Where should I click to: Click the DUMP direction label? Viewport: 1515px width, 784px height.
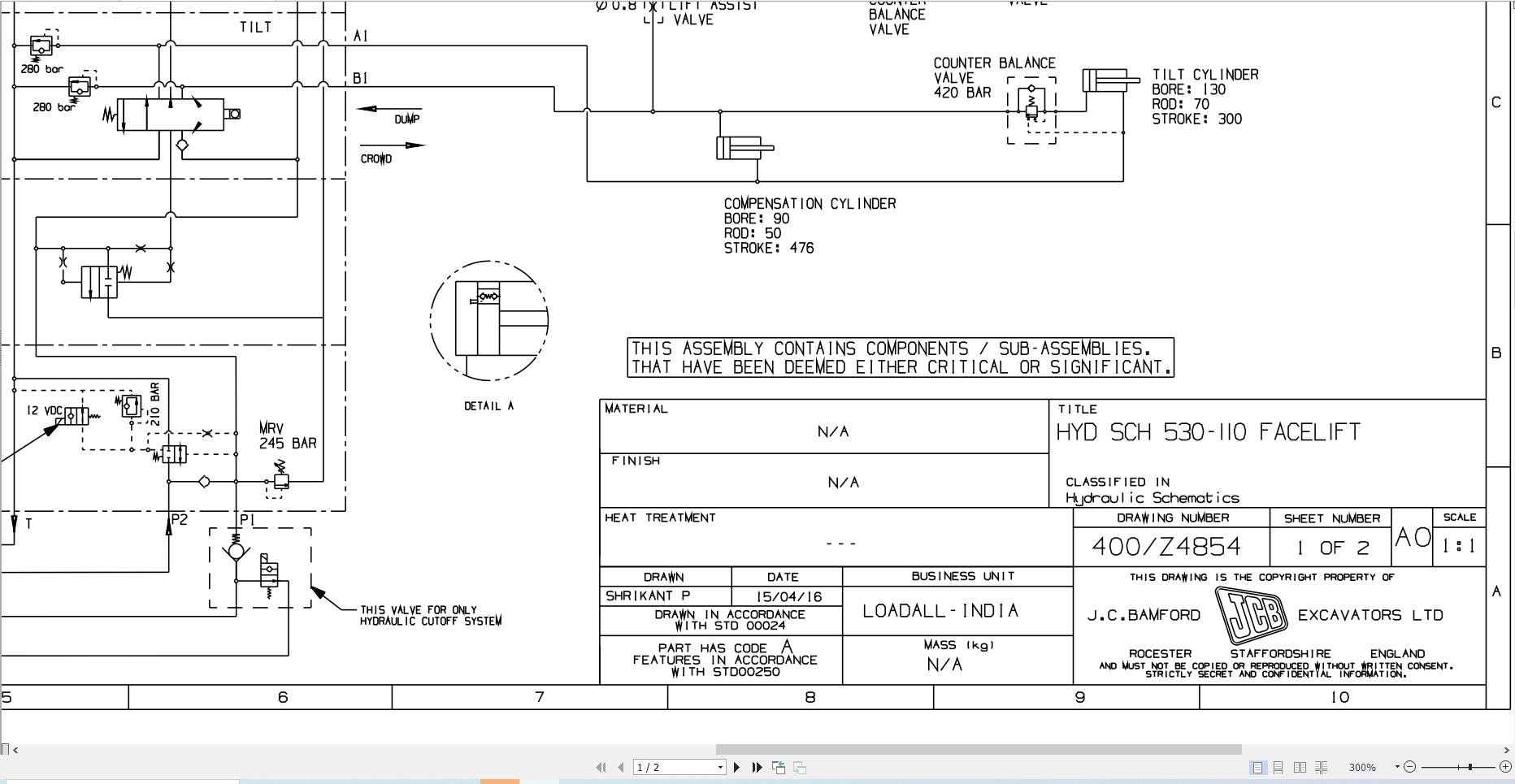tap(407, 119)
